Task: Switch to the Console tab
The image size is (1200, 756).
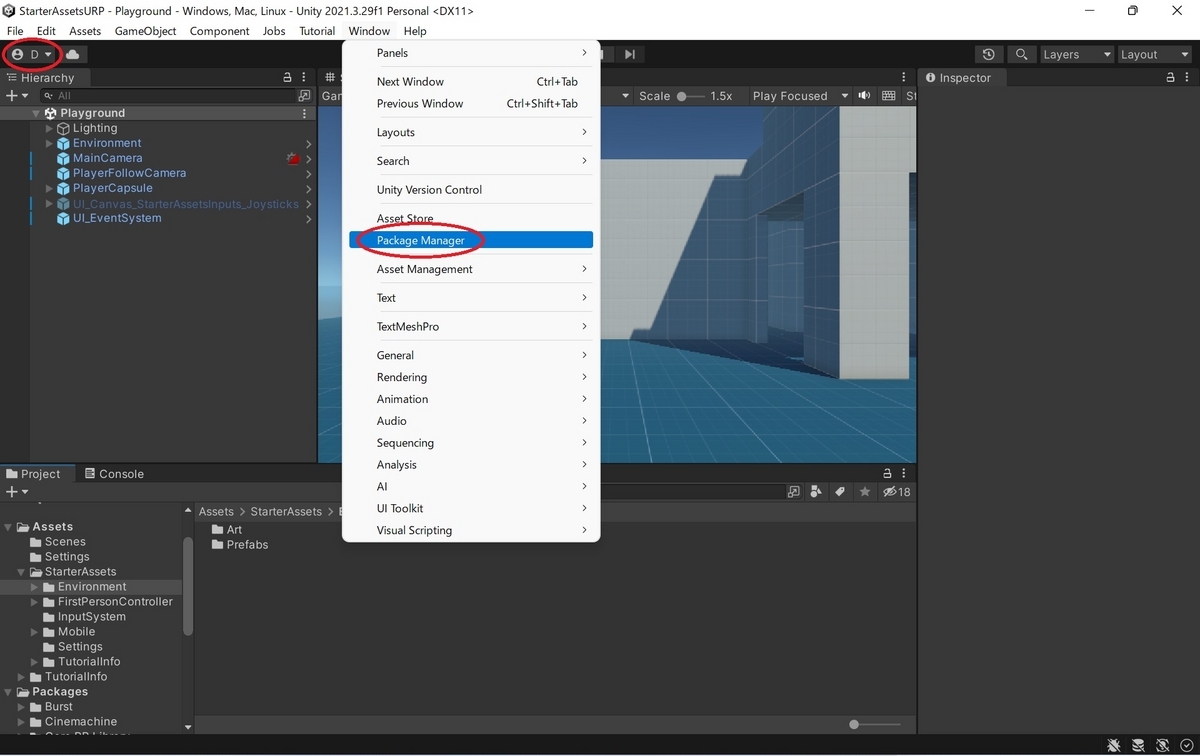Action: (x=114, y=473)
